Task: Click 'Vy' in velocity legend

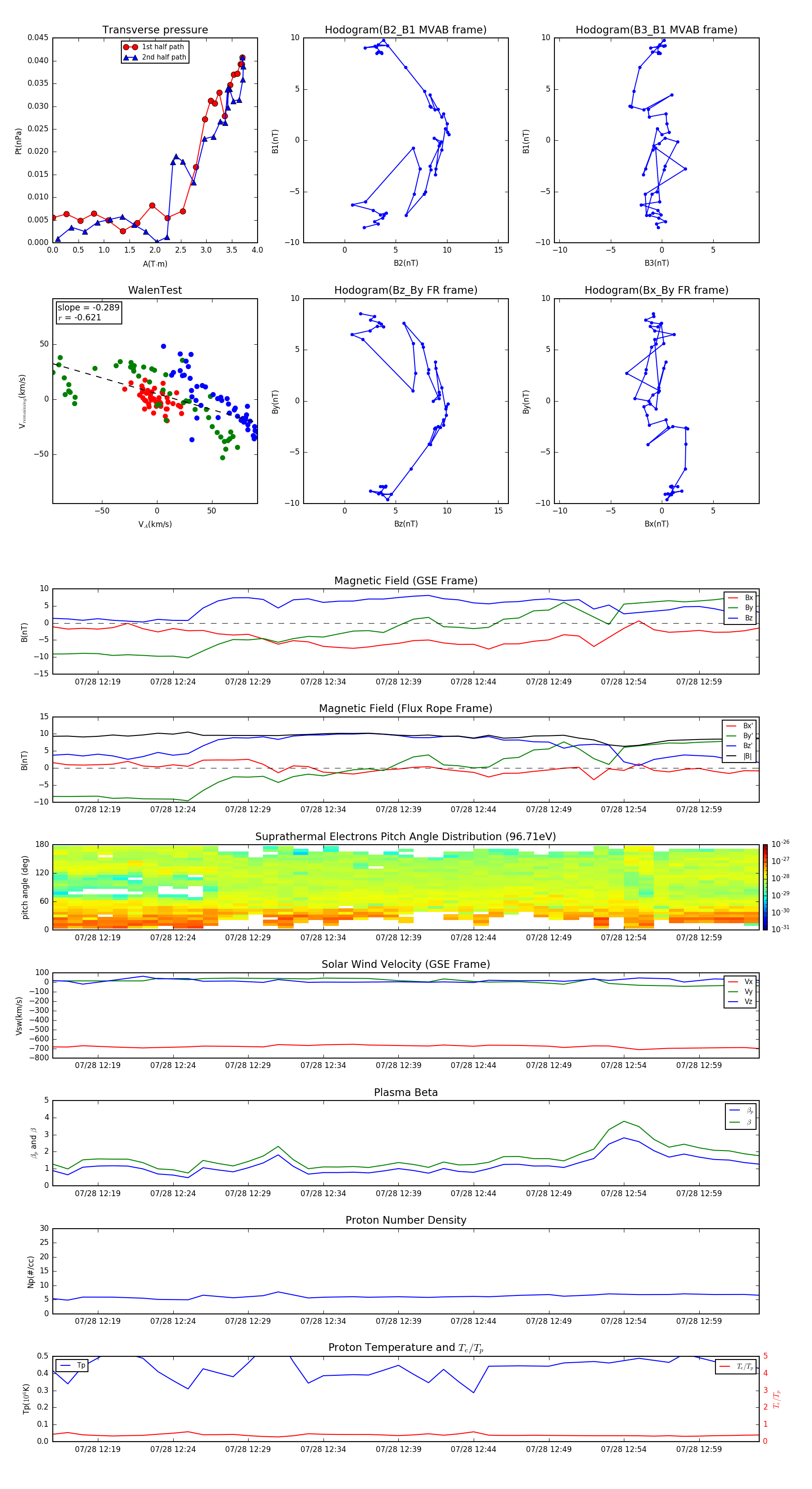Action: [x=748, y=992]
